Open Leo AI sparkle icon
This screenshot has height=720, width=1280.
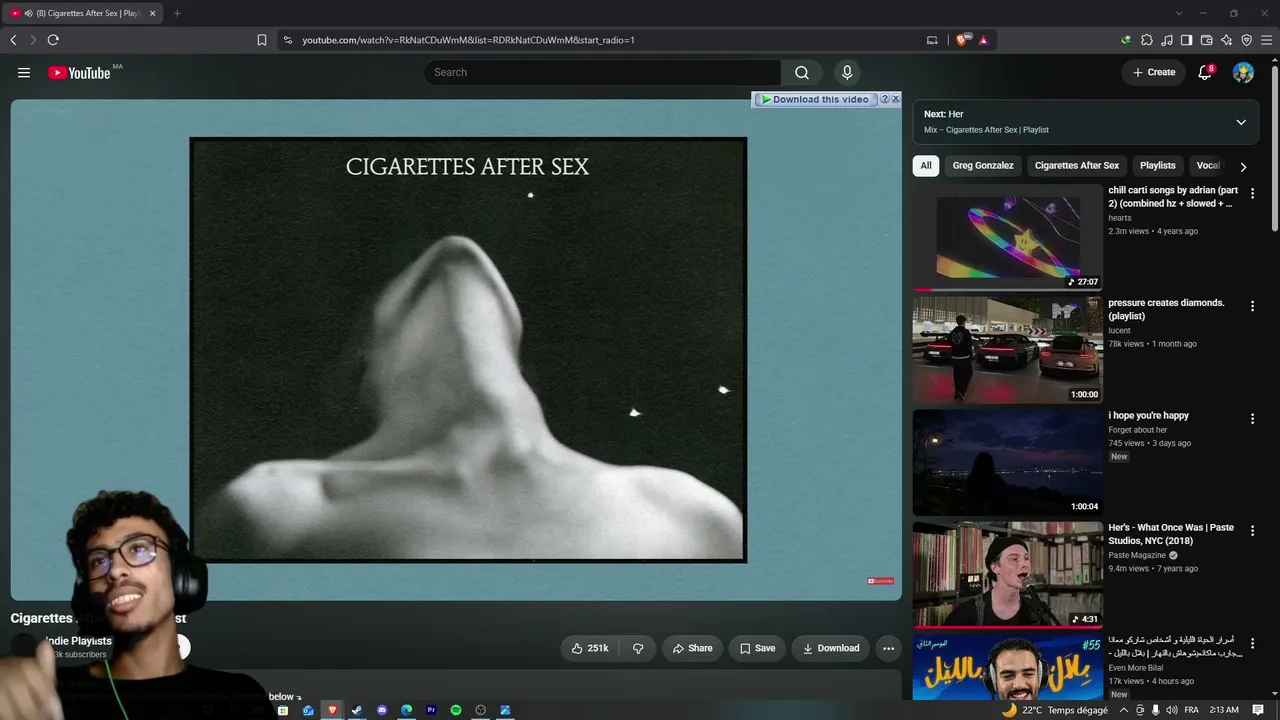pyautogui.click(x=1227, y=40)
